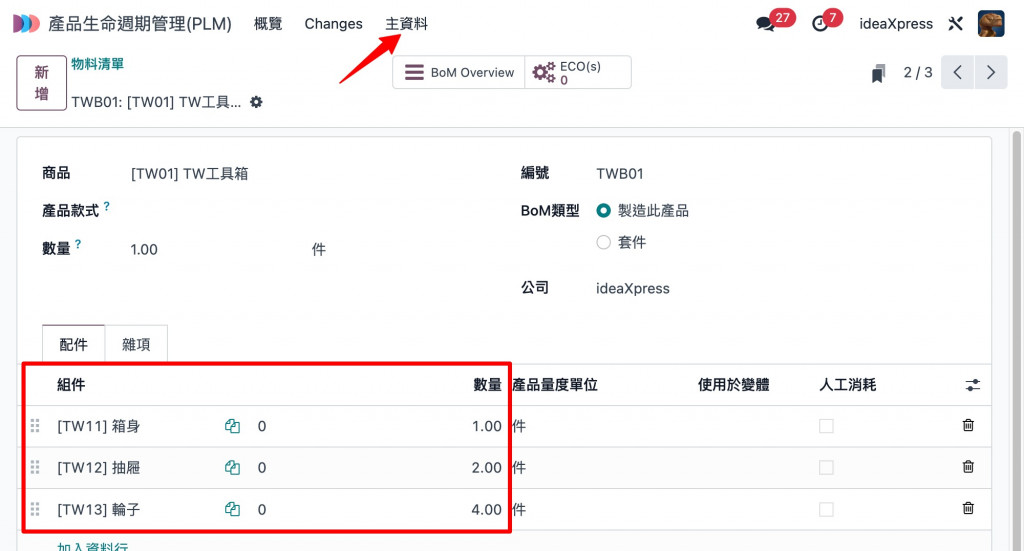
Task: Open the 主資料 menu
Action: pyautogui.click(x=406, y=24)
